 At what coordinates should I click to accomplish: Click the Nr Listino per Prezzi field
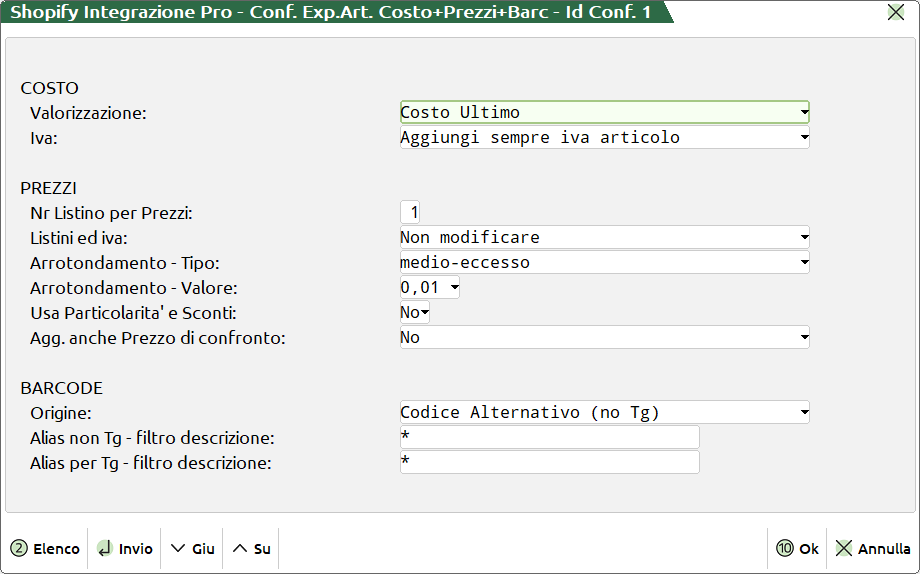click(x=410, y=212)
